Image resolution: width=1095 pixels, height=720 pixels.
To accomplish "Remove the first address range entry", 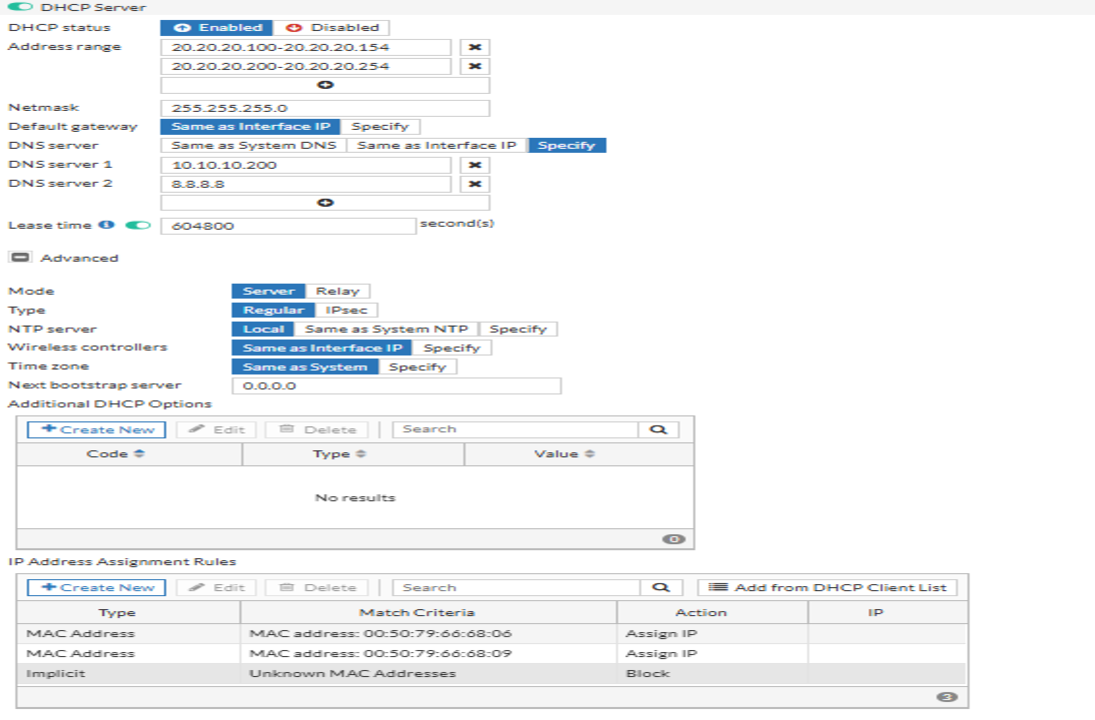I will coord(473,46).
